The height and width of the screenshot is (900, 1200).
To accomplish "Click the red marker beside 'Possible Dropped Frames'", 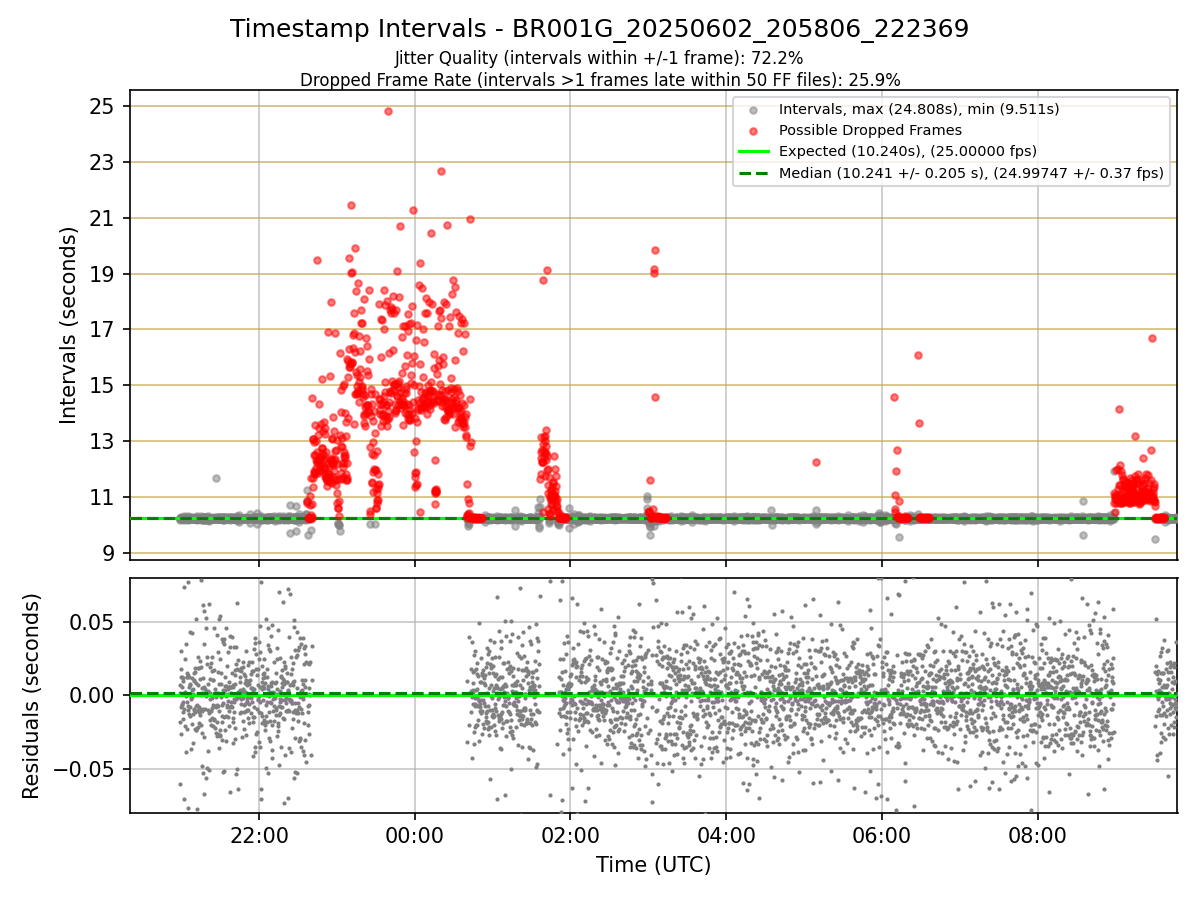I will [754, 130].
